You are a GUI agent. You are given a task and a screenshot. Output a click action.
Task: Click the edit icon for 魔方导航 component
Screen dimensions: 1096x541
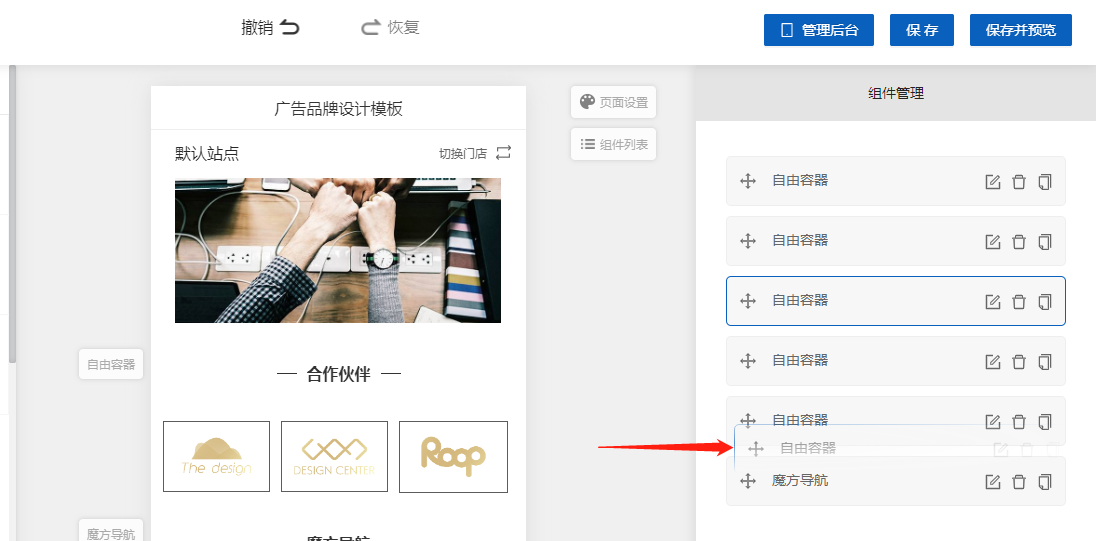coord(992,482)
